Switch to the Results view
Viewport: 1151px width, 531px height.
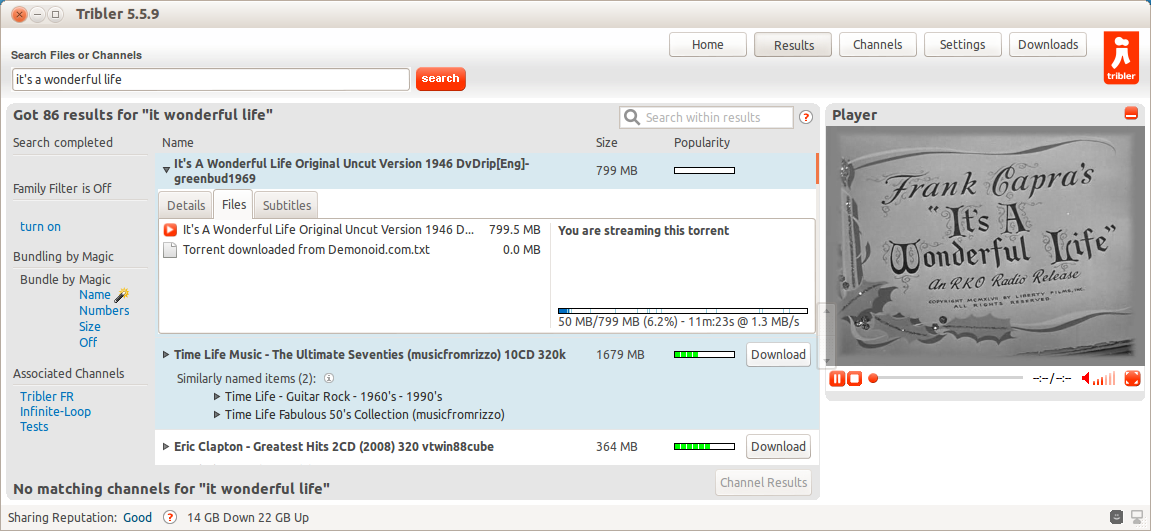click(x=794, y=45)
